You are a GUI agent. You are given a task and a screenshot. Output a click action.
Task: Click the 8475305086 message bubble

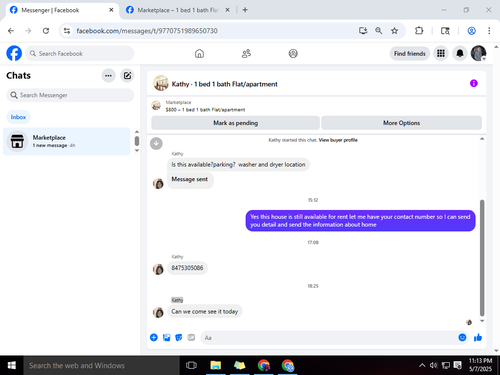click(187, 268)
